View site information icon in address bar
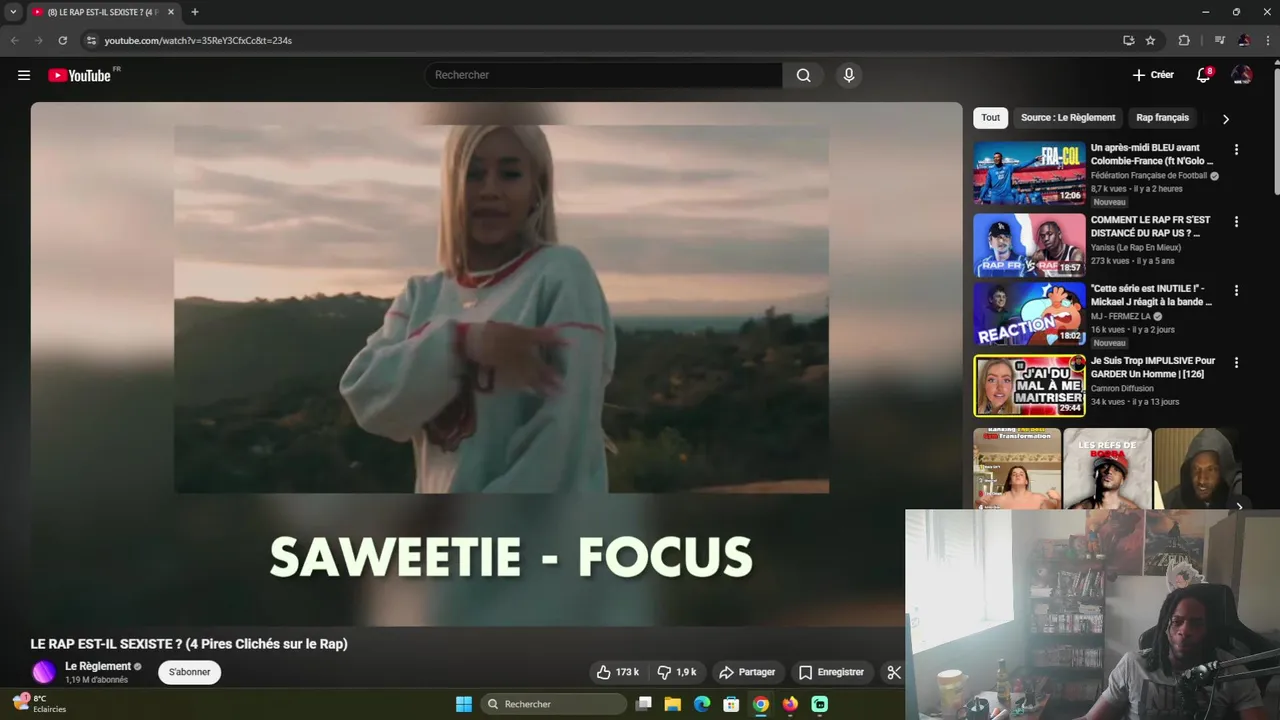 pos(91,40)
